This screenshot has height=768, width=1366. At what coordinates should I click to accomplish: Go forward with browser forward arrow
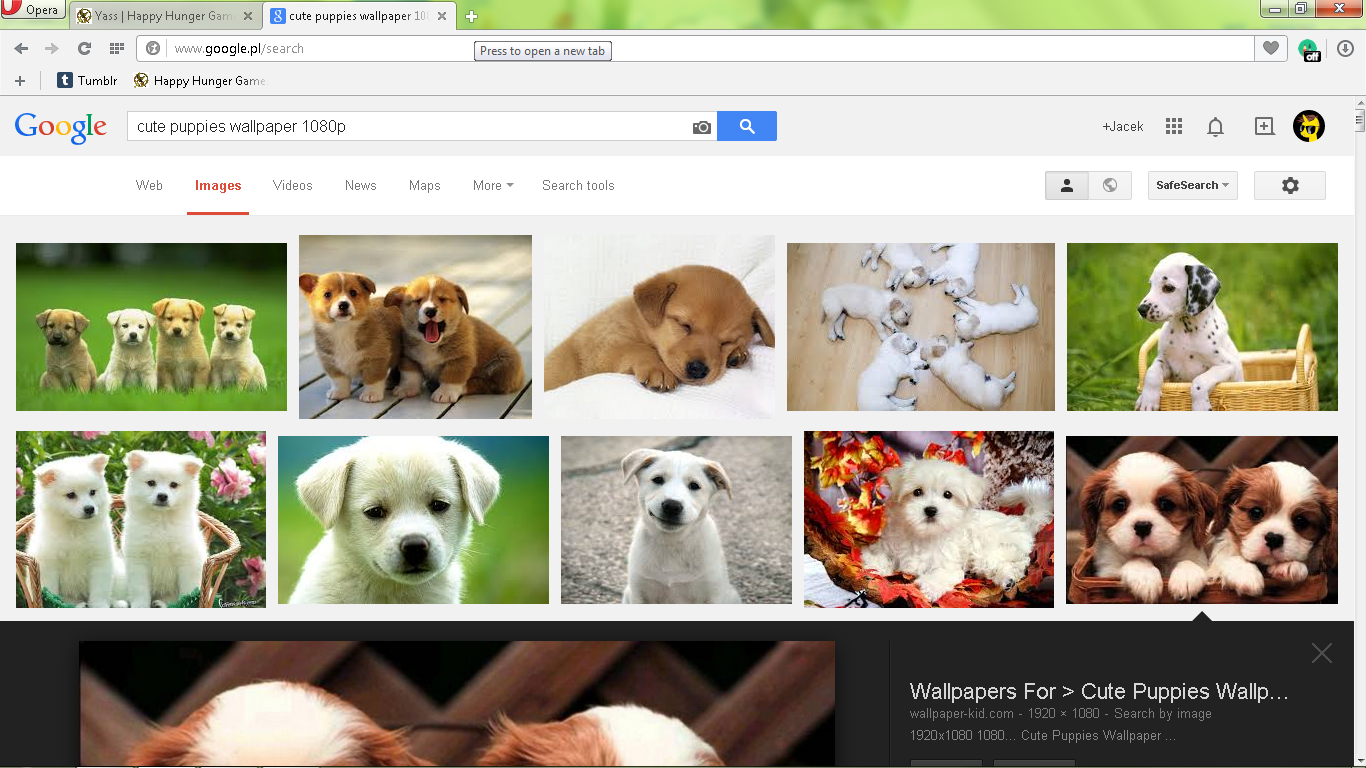(x=52, y=48)
